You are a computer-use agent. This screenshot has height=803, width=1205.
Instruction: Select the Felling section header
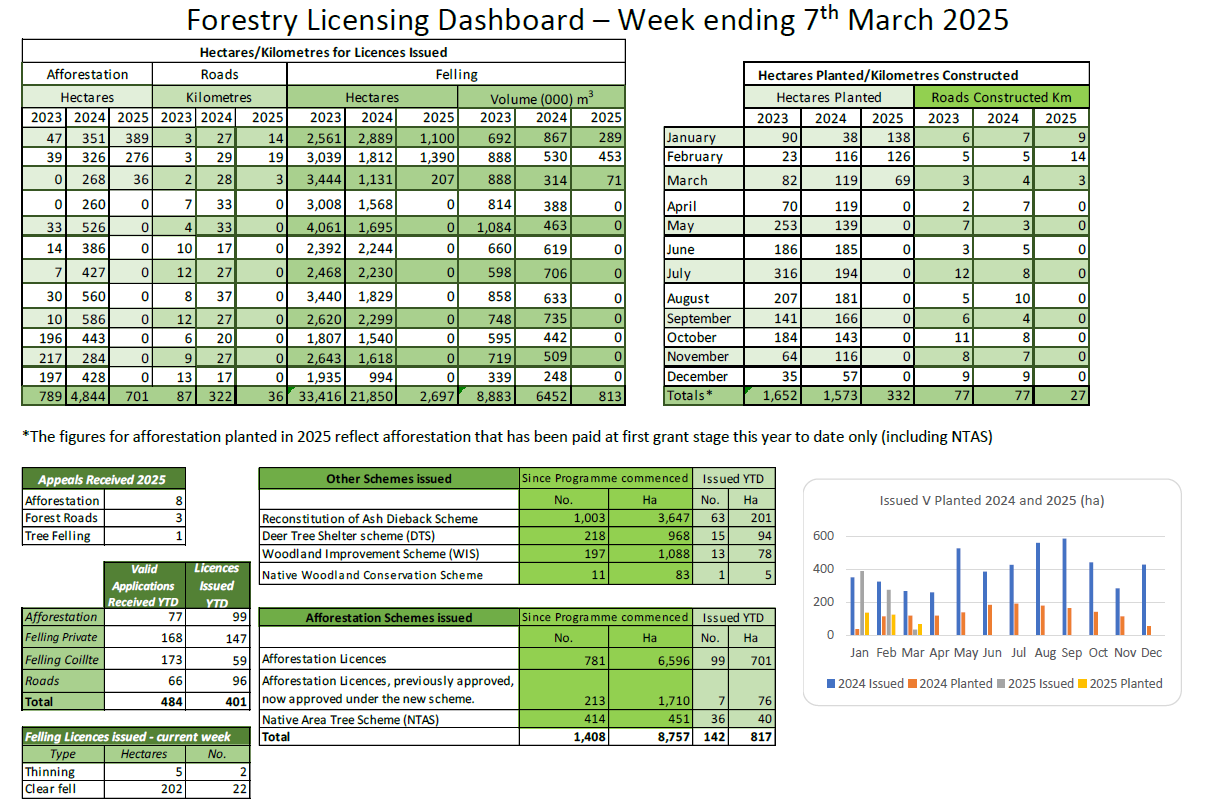click(455, 73)
